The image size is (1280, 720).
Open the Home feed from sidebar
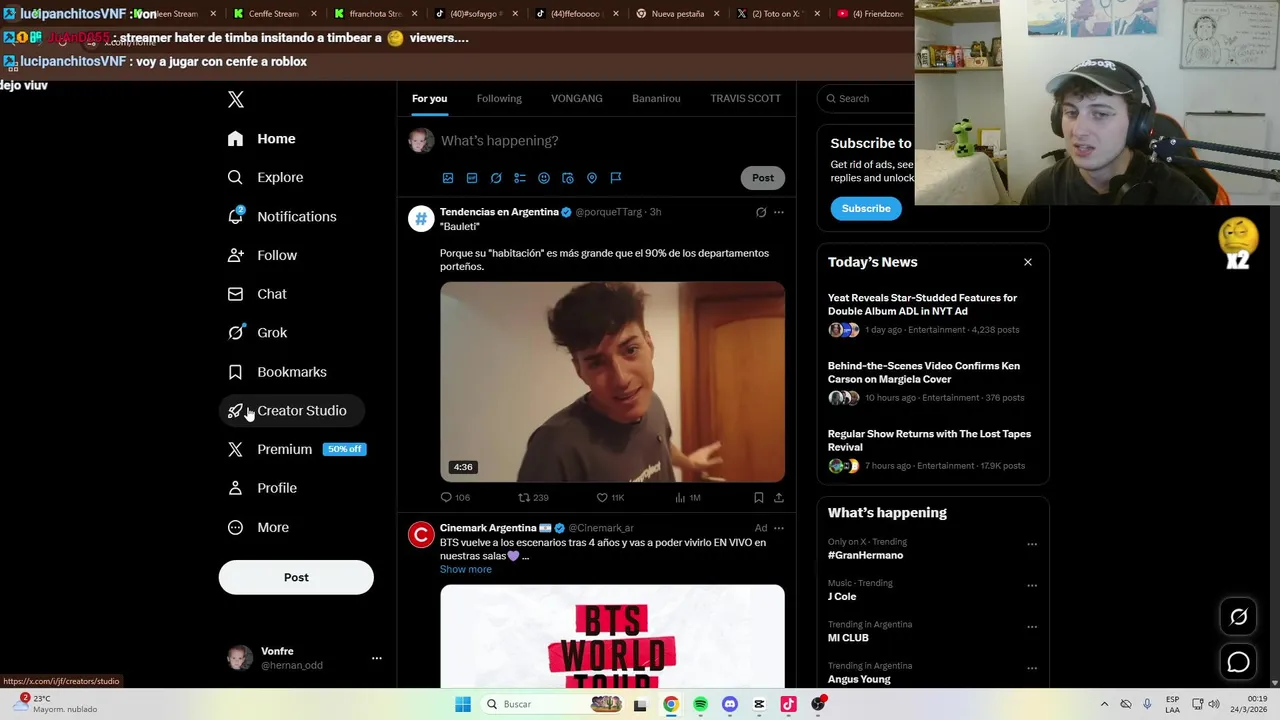[x=262, y=139]
